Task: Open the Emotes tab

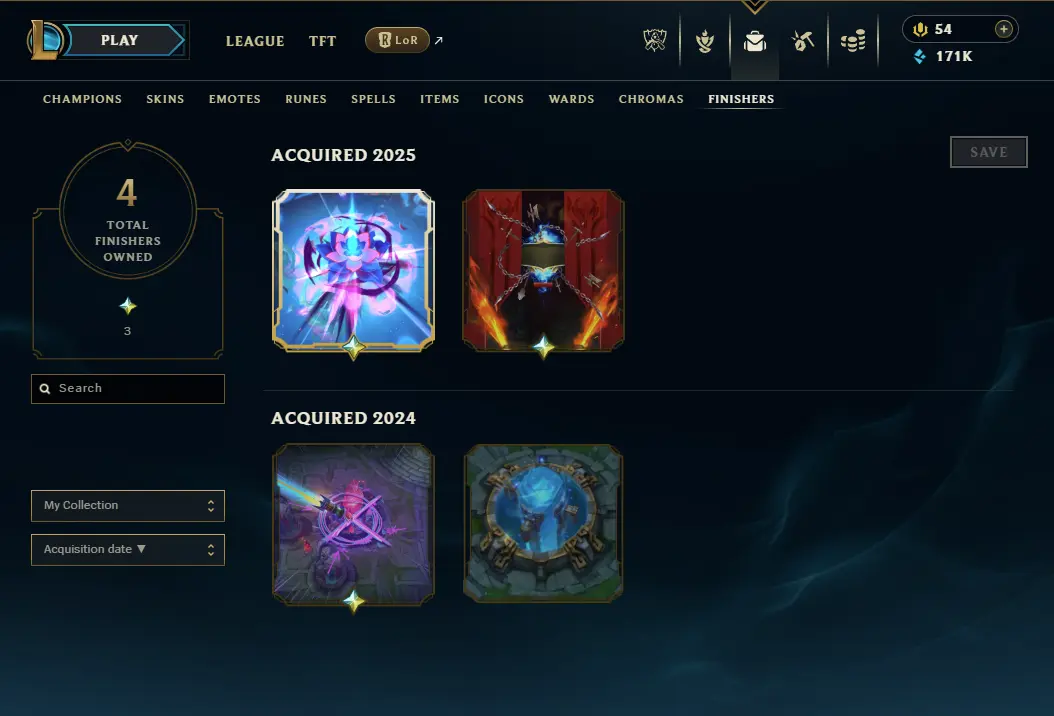Action: click(235, 99)
